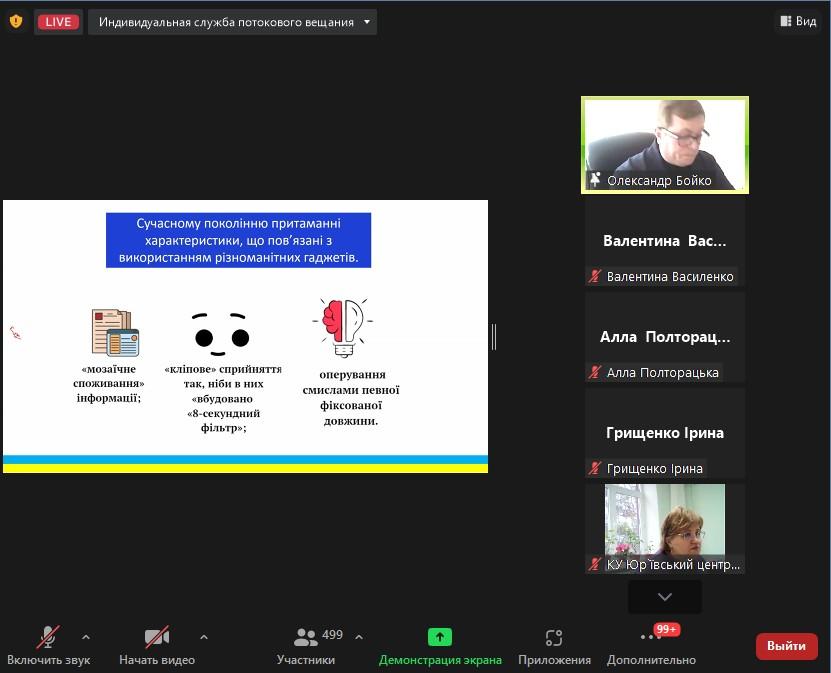The height and width of the screenshot is (673, 831).
Task: Click muted mic icon for Валентина Василенко
Action: pos(595,277)
